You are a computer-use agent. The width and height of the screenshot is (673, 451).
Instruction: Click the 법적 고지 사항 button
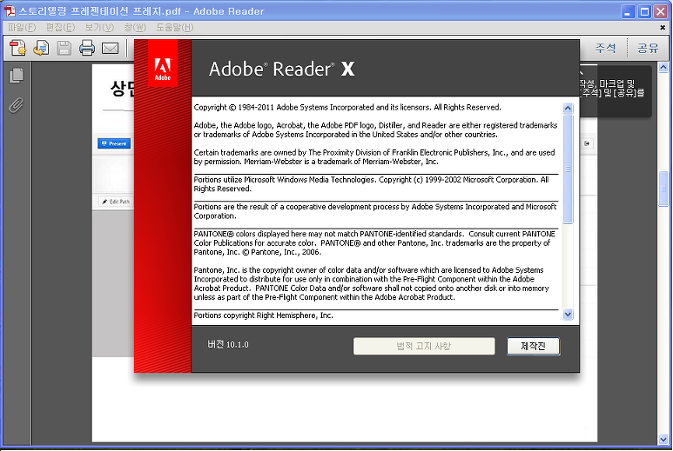click(424, 346)
